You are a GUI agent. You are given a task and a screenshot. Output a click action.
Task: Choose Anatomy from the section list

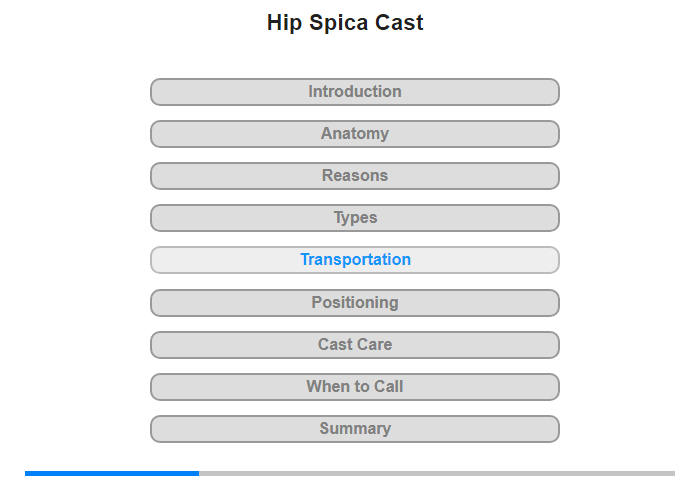[355, 134]
